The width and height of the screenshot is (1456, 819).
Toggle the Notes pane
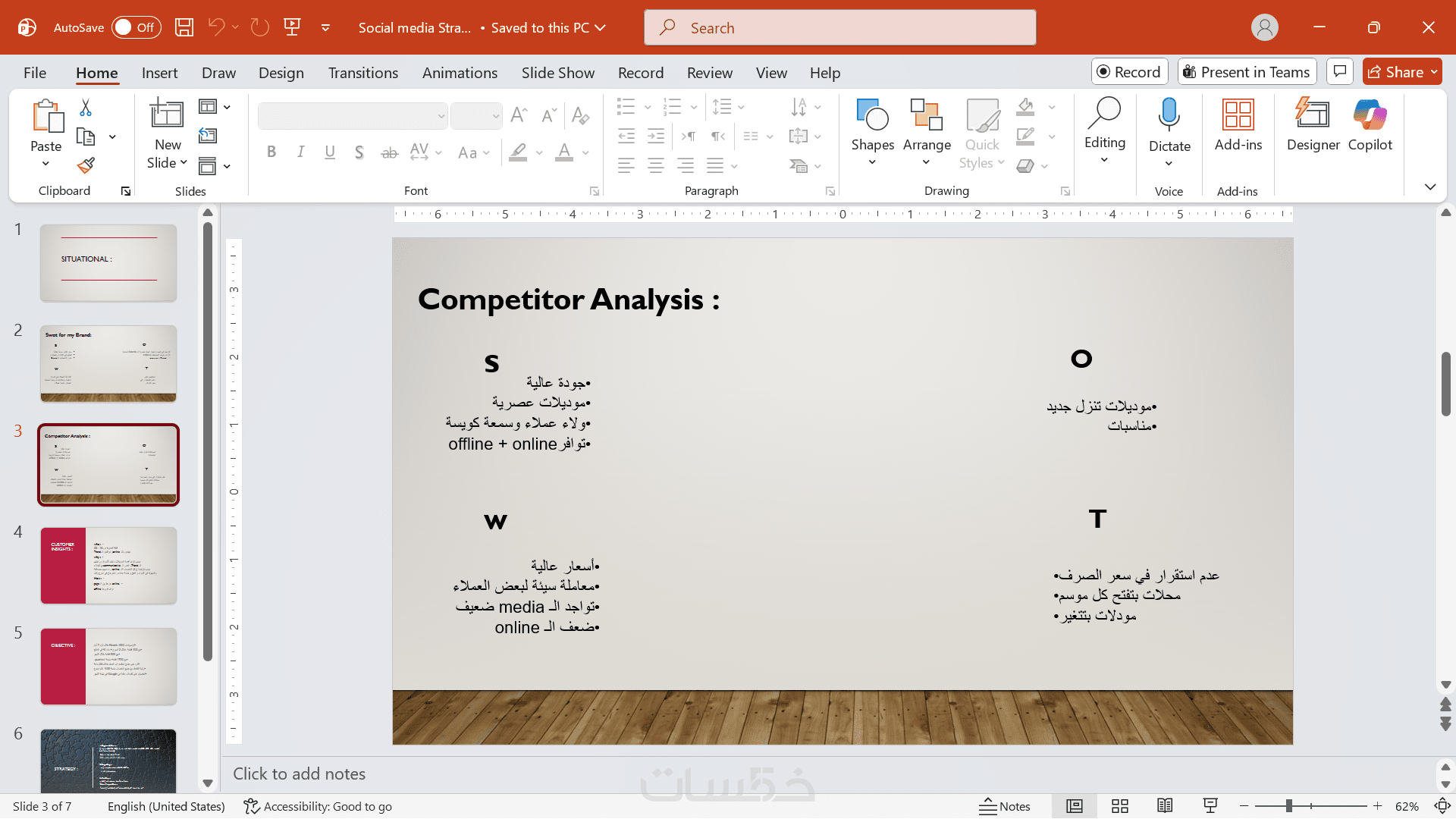(1005, 806)
